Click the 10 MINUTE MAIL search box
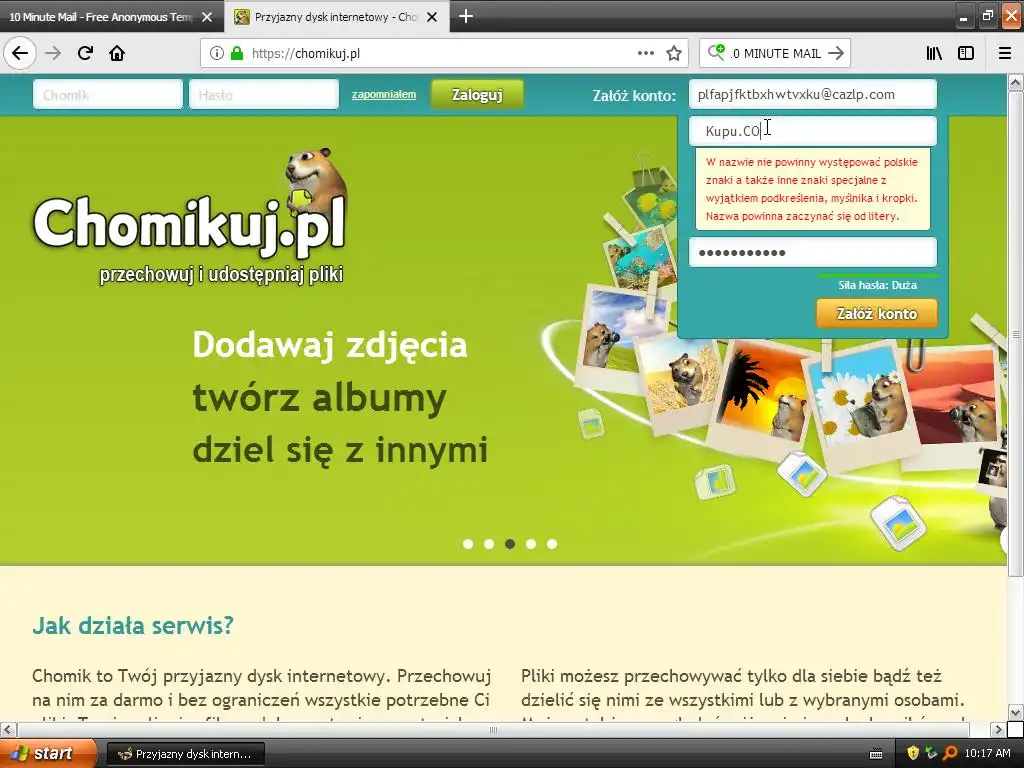Image resolution: width=1024 pixels, height=768 pixels. (x=777, y=54)
